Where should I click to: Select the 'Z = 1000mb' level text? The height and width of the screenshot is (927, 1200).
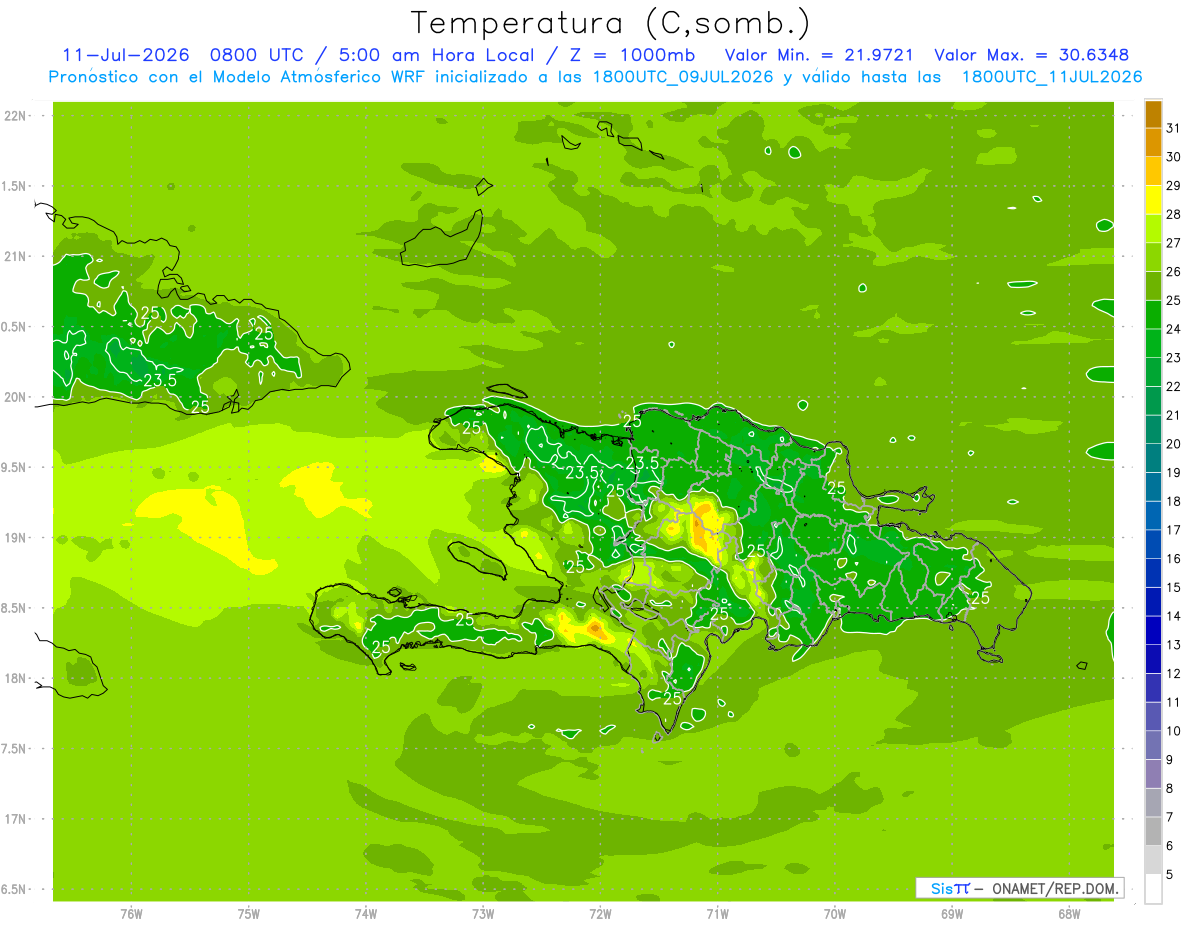(634, 55)
